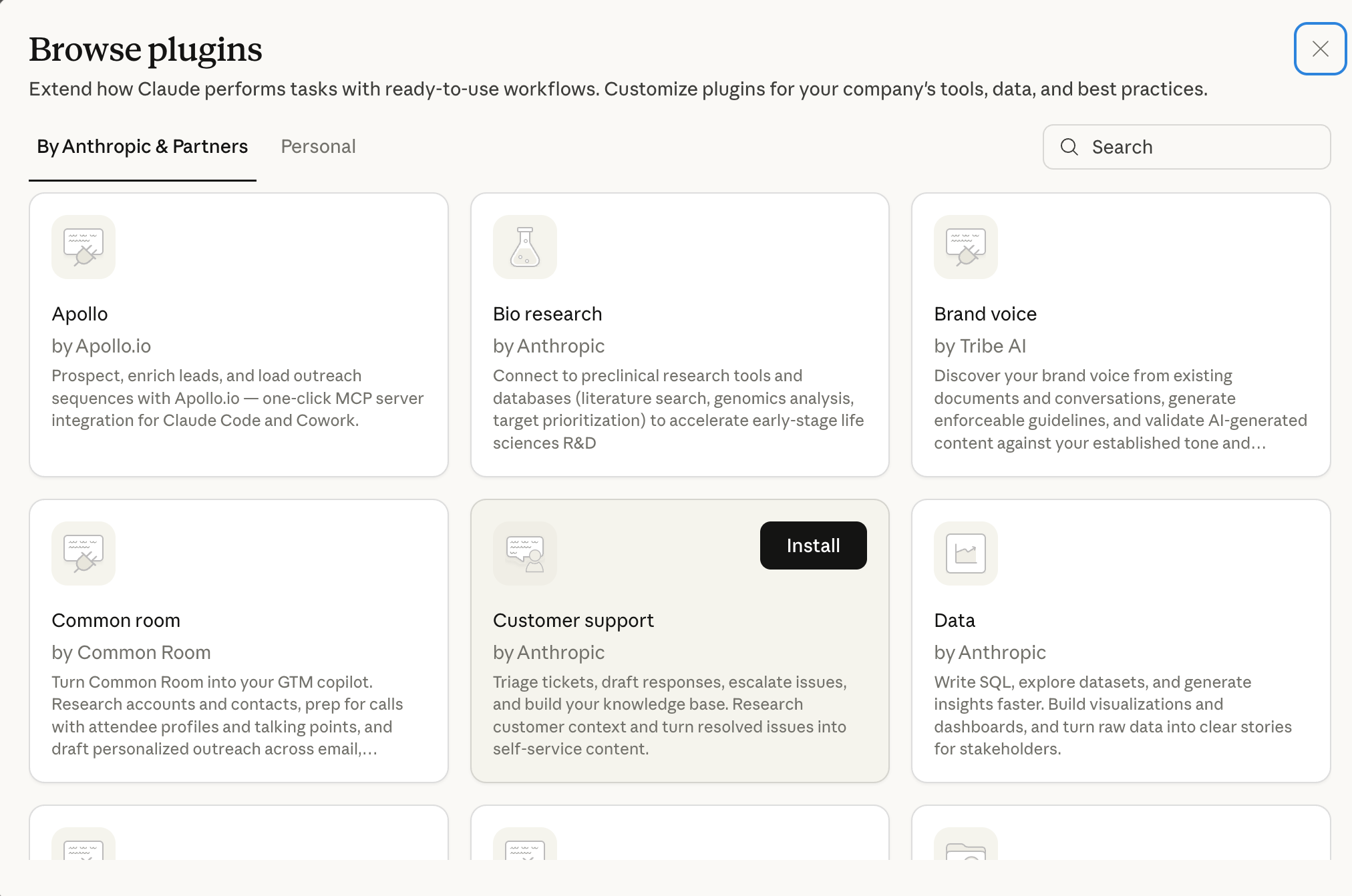Click the partially visible bottom-left plugin icon

tap(83, 847)
